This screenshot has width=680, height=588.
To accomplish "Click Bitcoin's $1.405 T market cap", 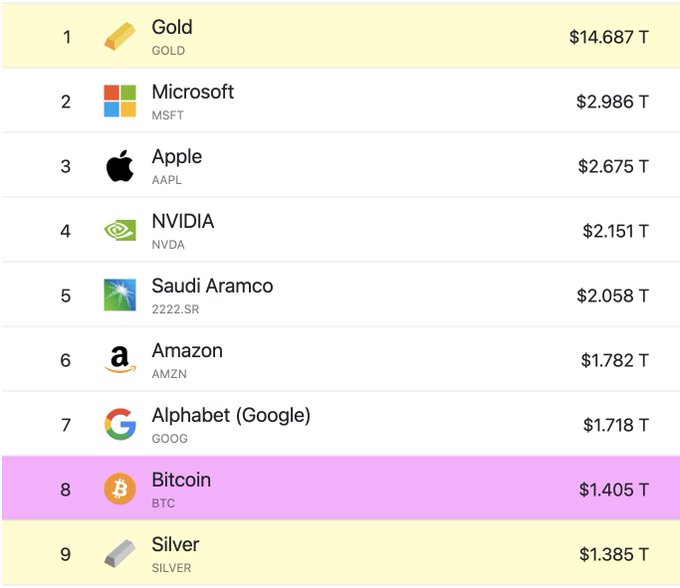I will point(614,490).
